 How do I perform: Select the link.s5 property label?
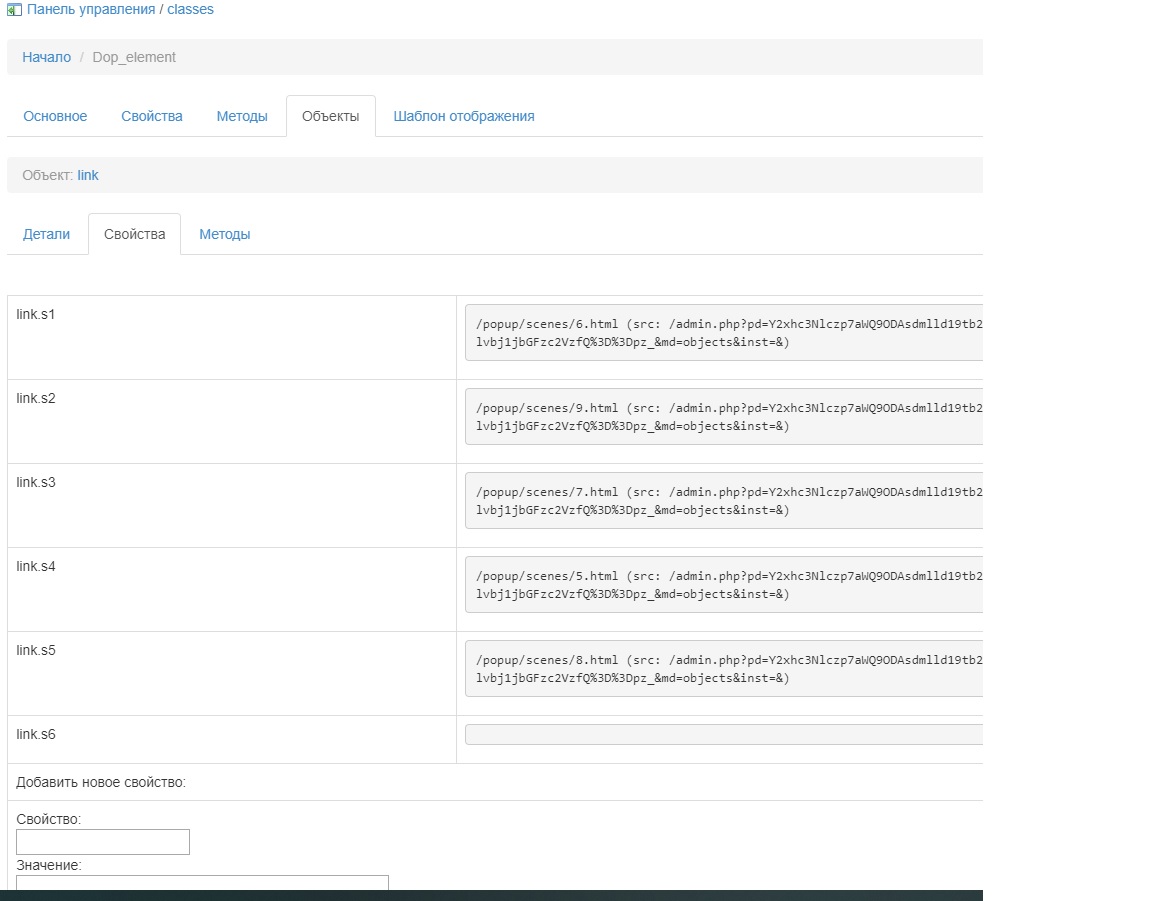point(36,650)
